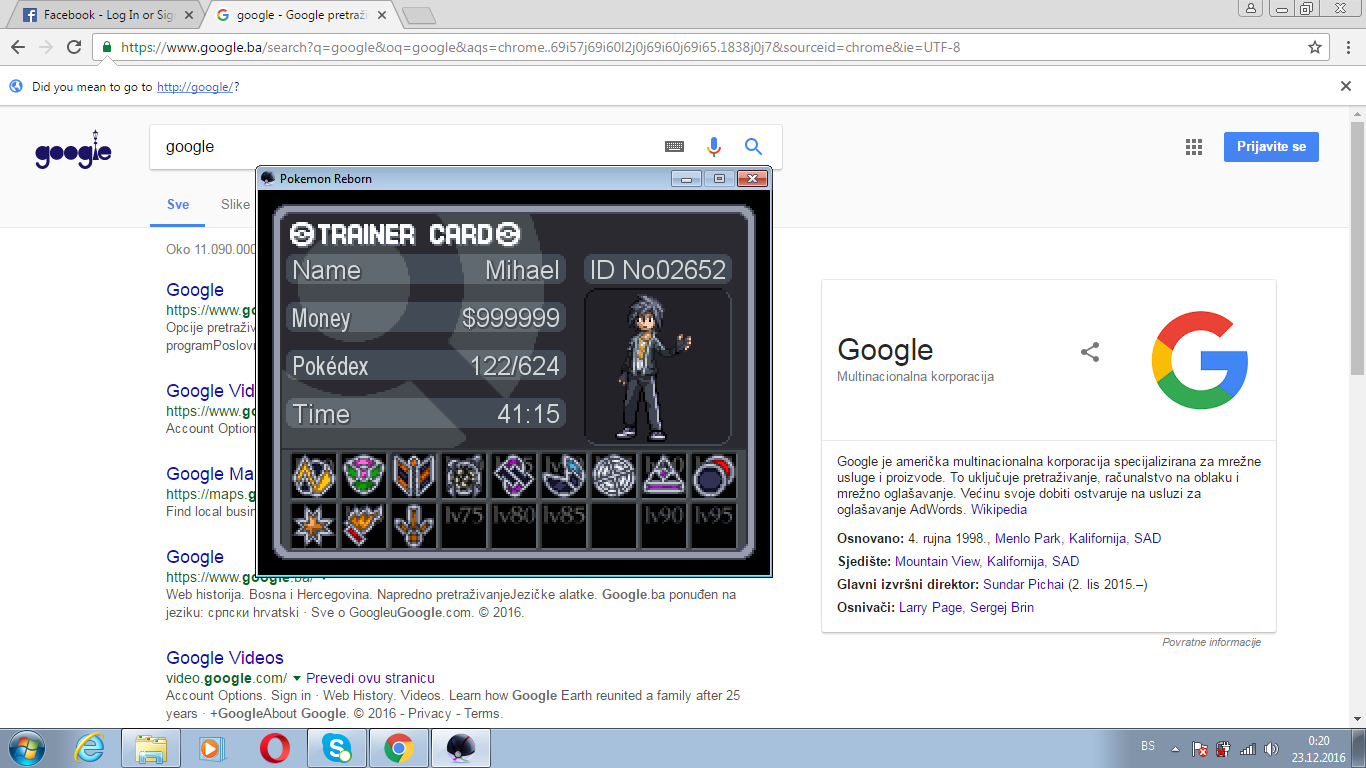Dismiss the 'Did you mean' infobar
This screenshot has height=768, width=1366.
(1346, 87)
